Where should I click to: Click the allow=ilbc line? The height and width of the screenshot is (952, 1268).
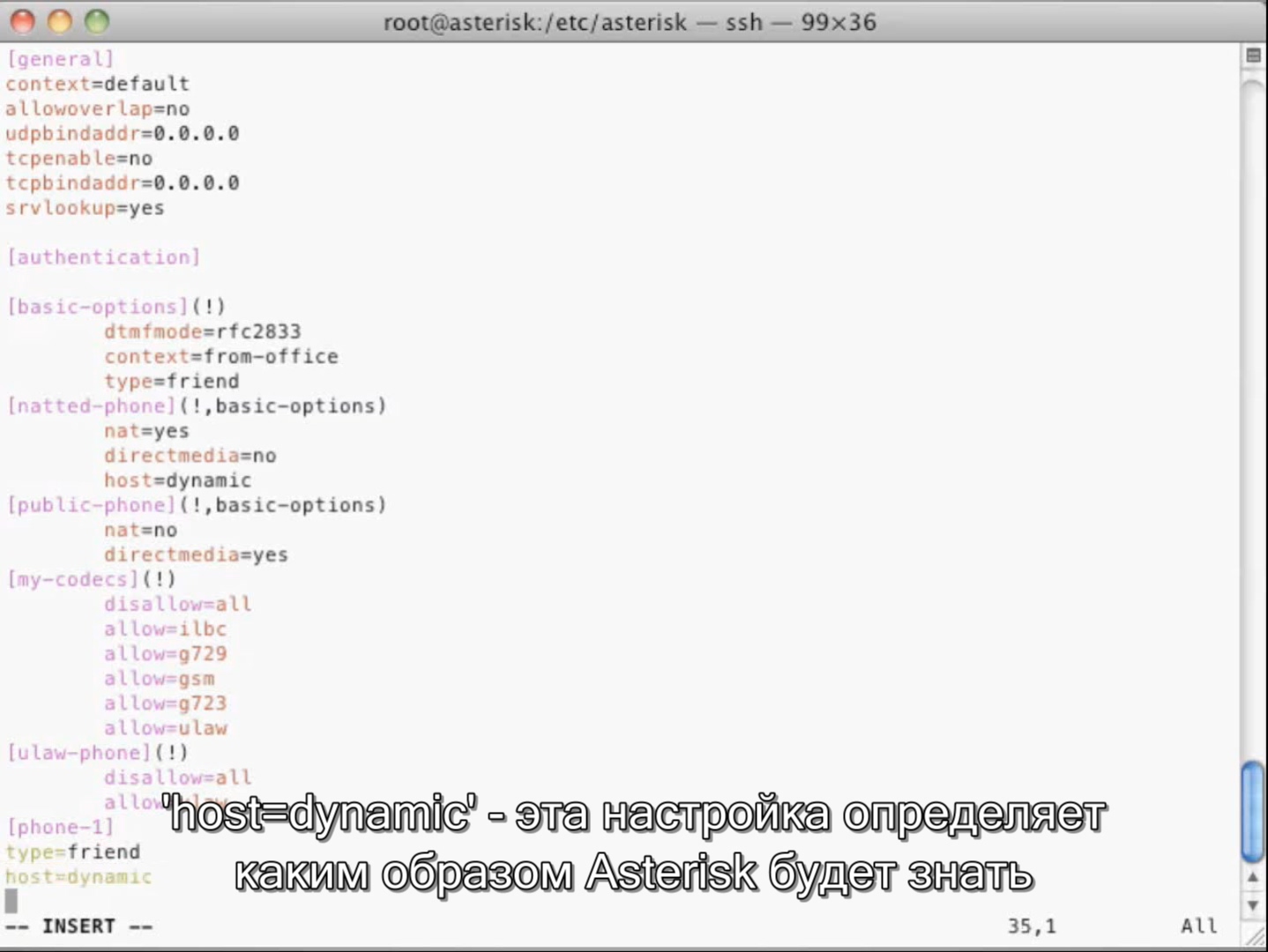pyautogui.click(x=166, y=628)
